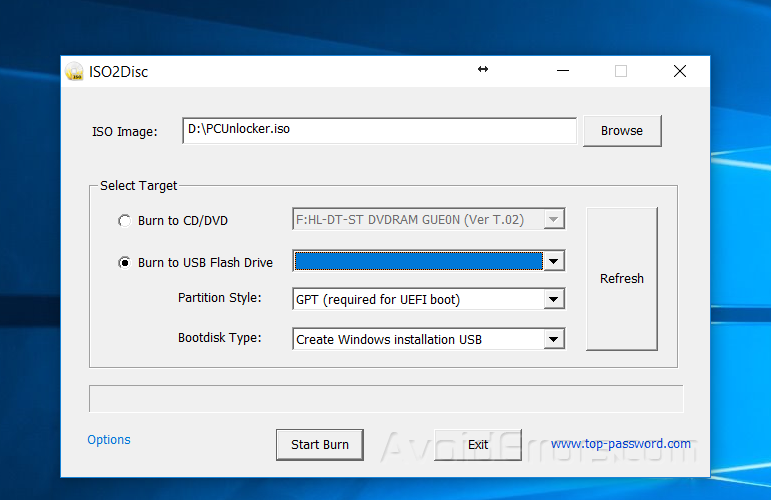The width and height of the screenshot is (771, 500).
Task: Expand the USB flash drive selection dropdown
Action: click(553, 262)
